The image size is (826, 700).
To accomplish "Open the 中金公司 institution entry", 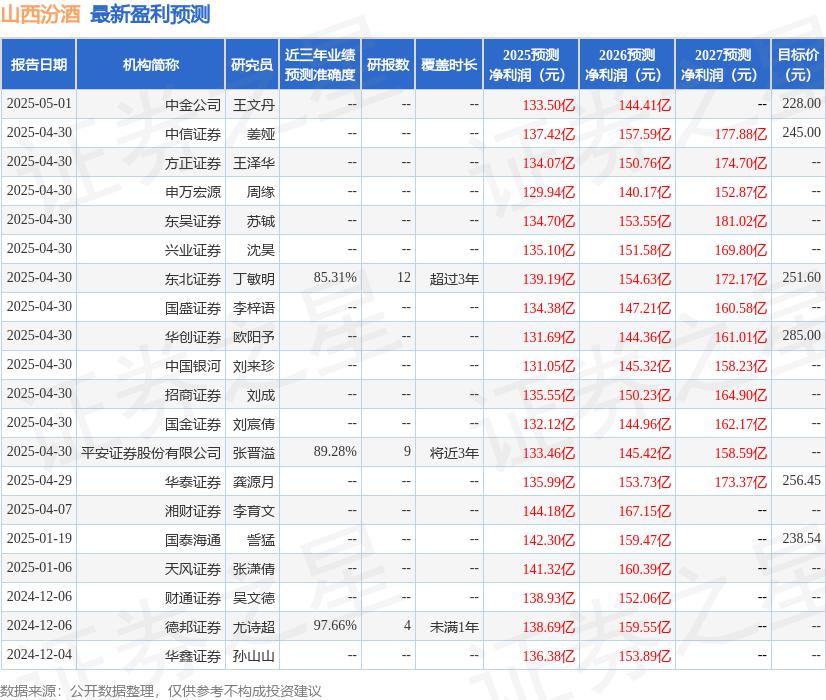I will (193, 104).
